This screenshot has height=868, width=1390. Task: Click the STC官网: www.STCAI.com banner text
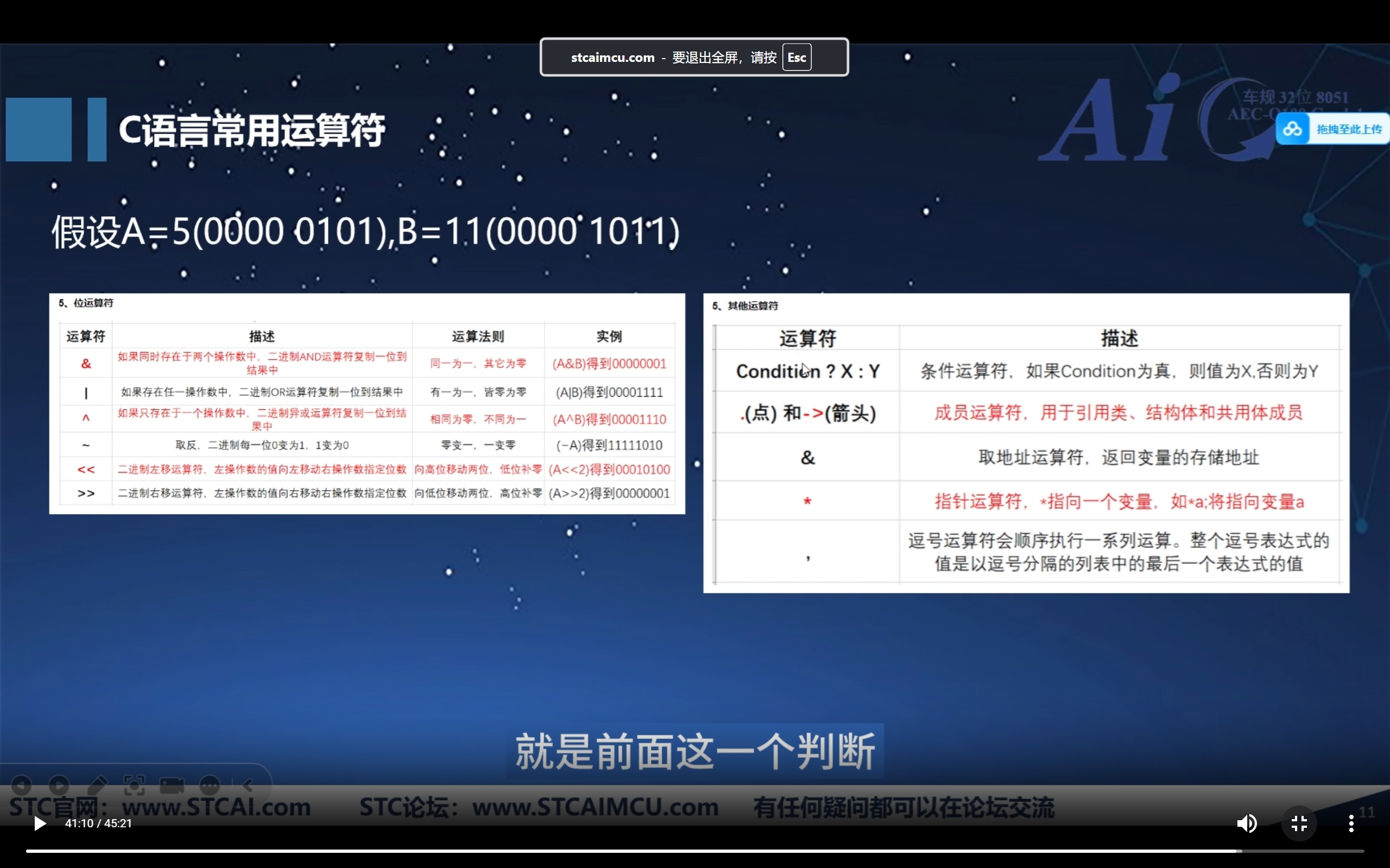tap(160, 807)
